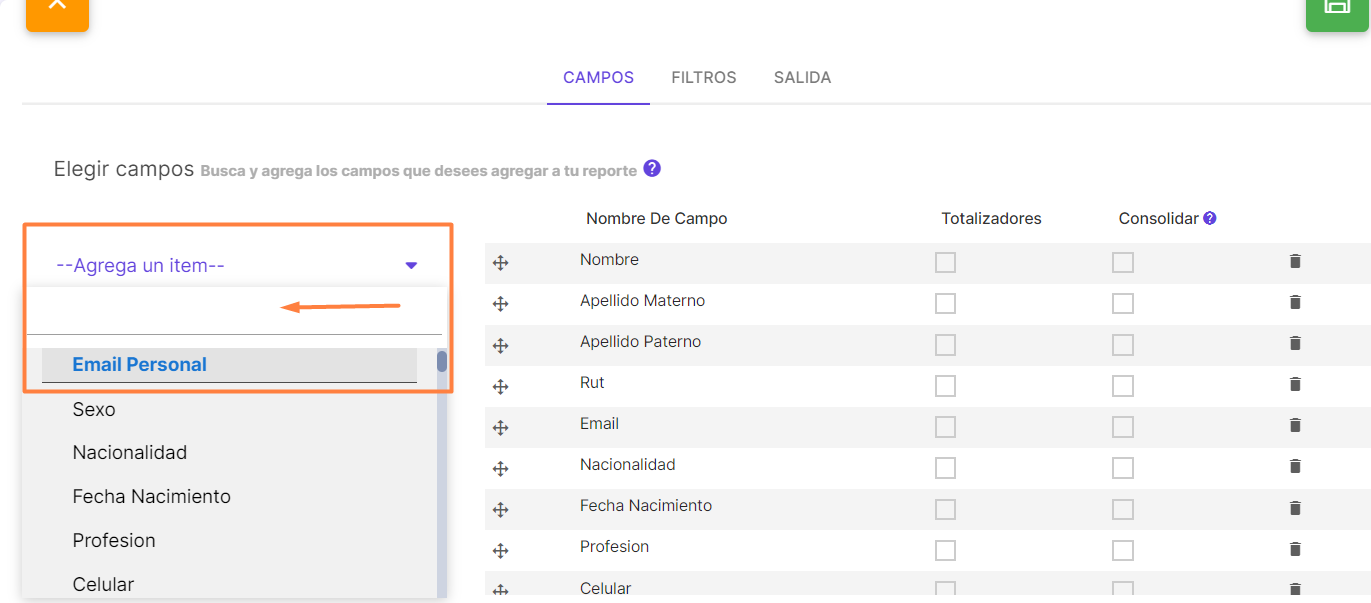
Task: Enable Totalizadores checkbox for Email
Action: (945, 426)
